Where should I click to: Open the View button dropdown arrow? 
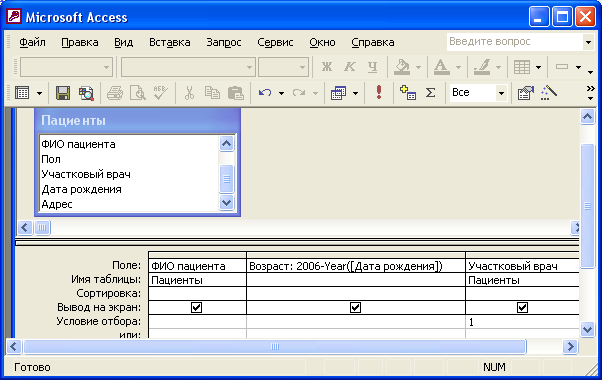tap(39, 93)
